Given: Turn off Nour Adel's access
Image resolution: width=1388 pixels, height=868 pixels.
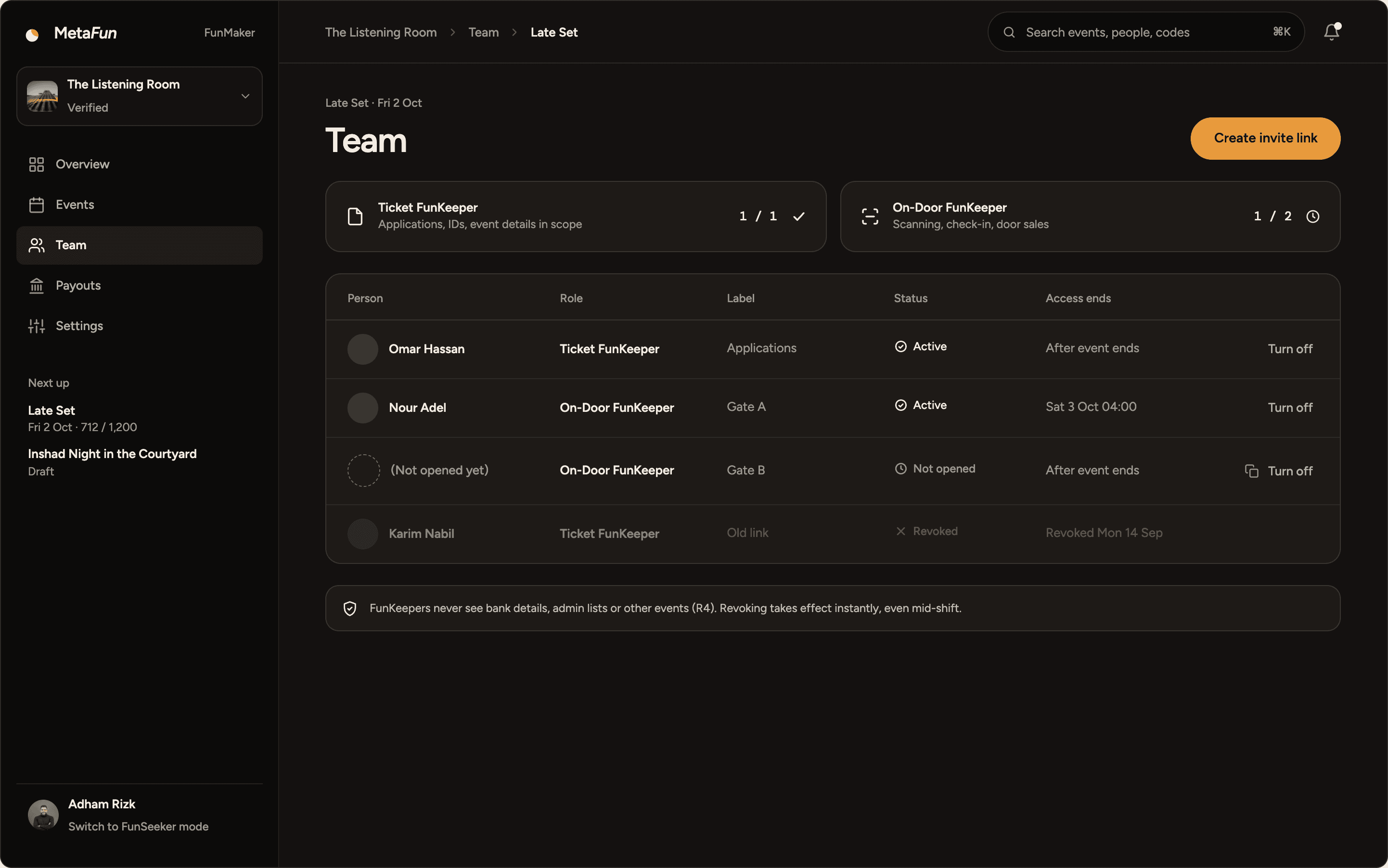Looking at the screenshot, I should coord(1290,408).
